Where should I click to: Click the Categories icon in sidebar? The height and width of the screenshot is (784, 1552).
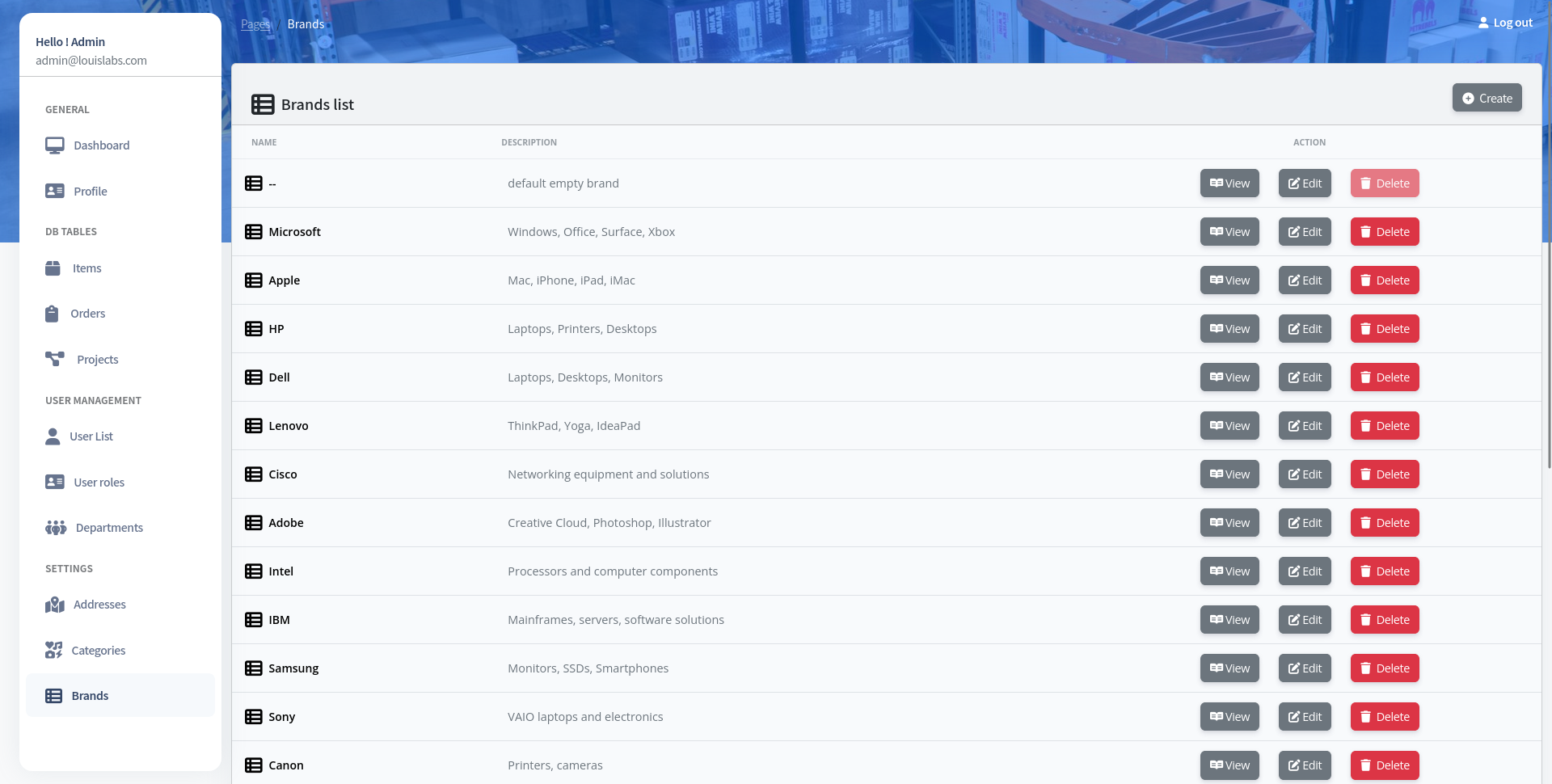click(x=53, y=651)
